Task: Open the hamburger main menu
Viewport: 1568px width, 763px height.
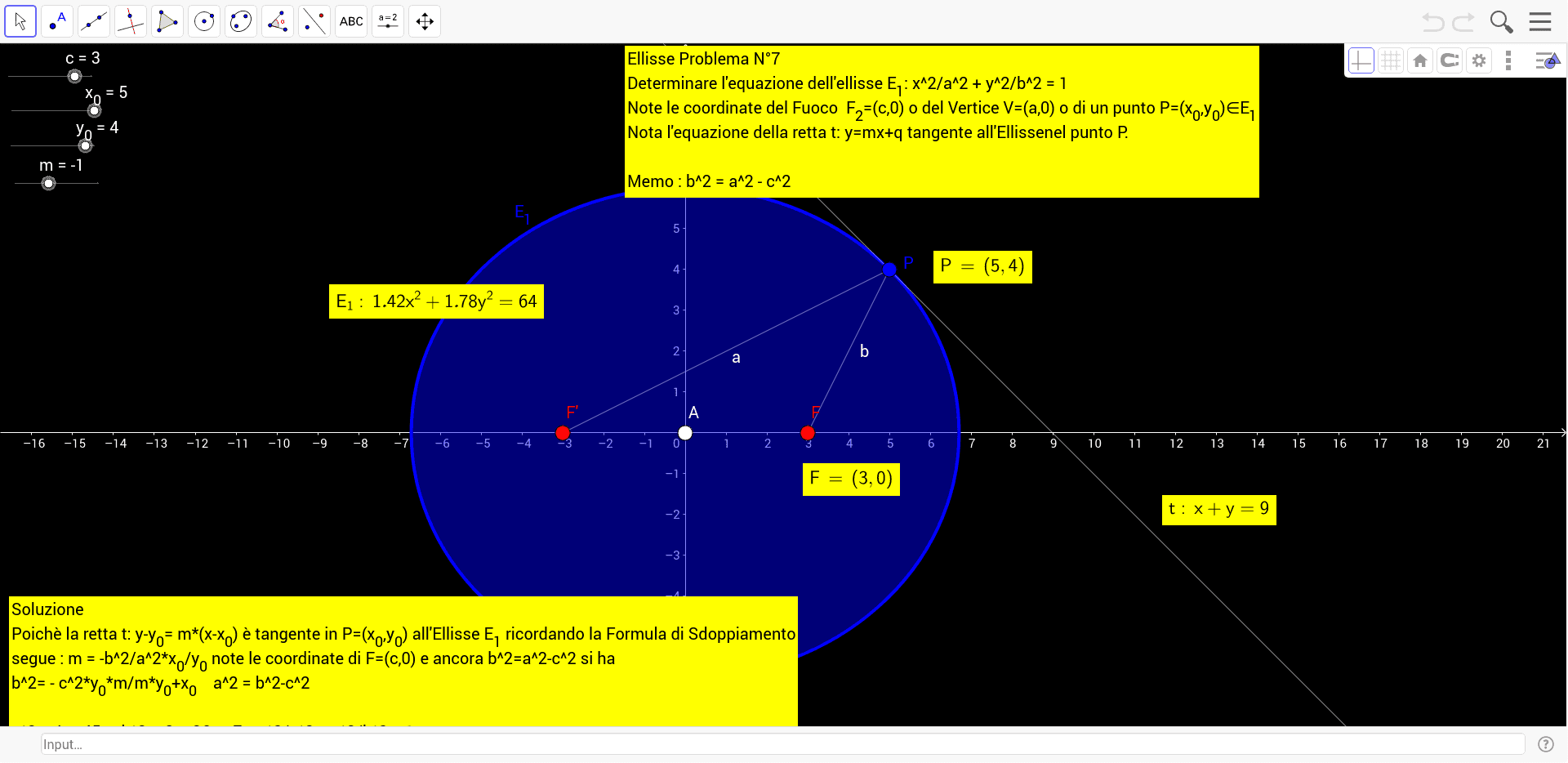Action: (x=1540, y=21)
